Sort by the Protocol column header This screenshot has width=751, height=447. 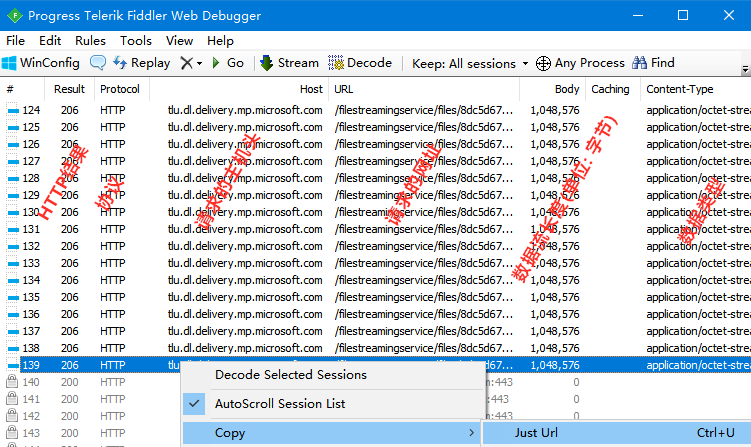(x=122, y=89)
